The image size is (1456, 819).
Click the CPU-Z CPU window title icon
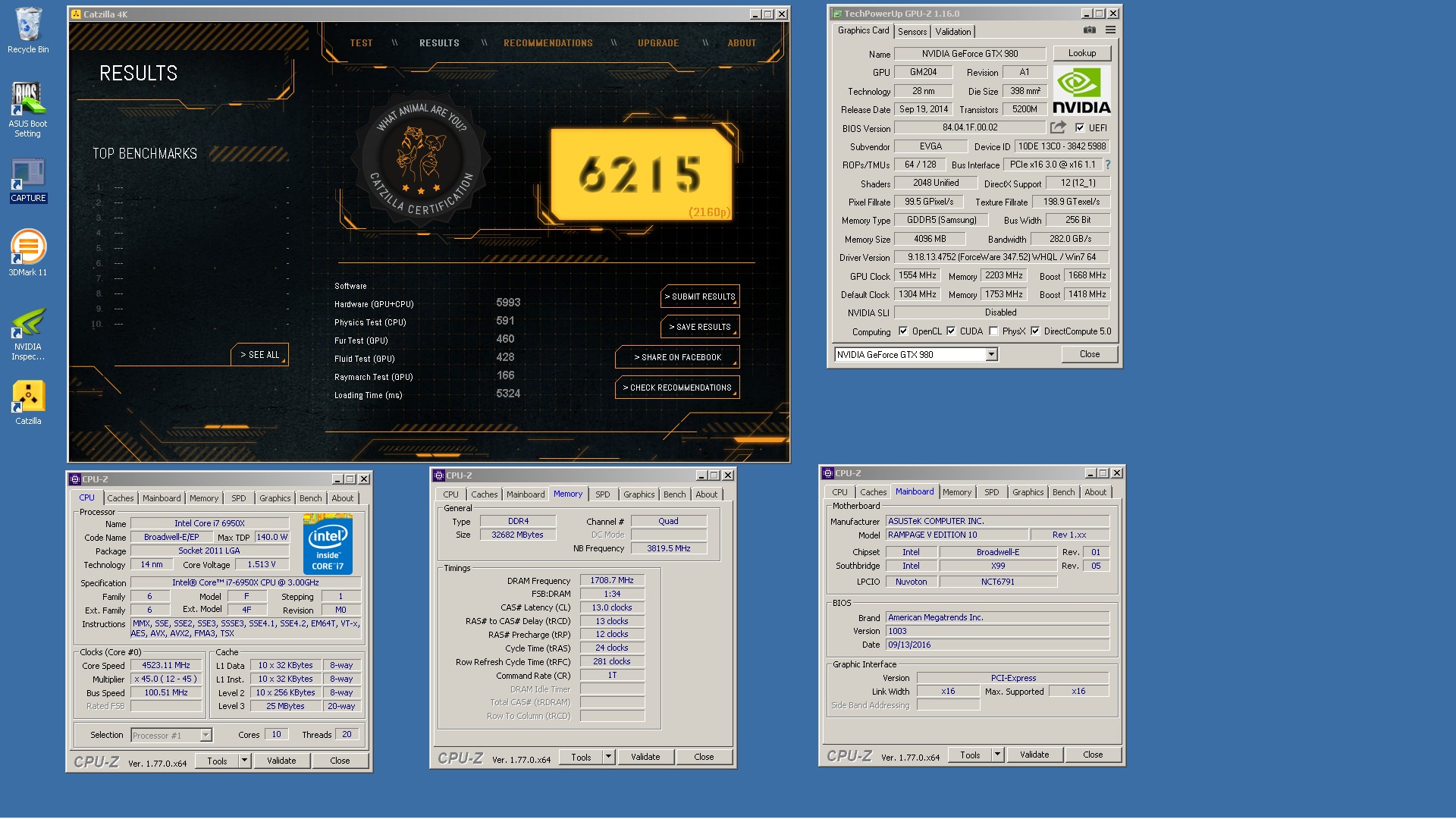click(74, 479)
